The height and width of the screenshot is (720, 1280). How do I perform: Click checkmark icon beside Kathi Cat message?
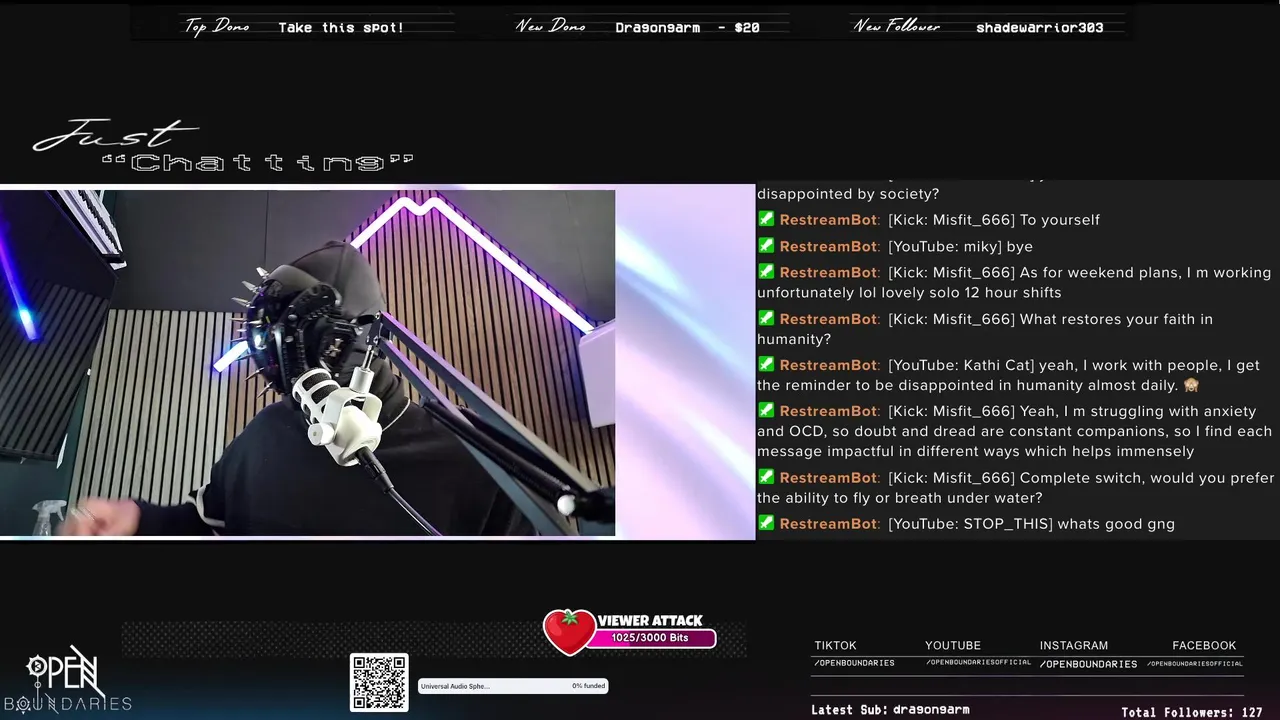point(766,364)
